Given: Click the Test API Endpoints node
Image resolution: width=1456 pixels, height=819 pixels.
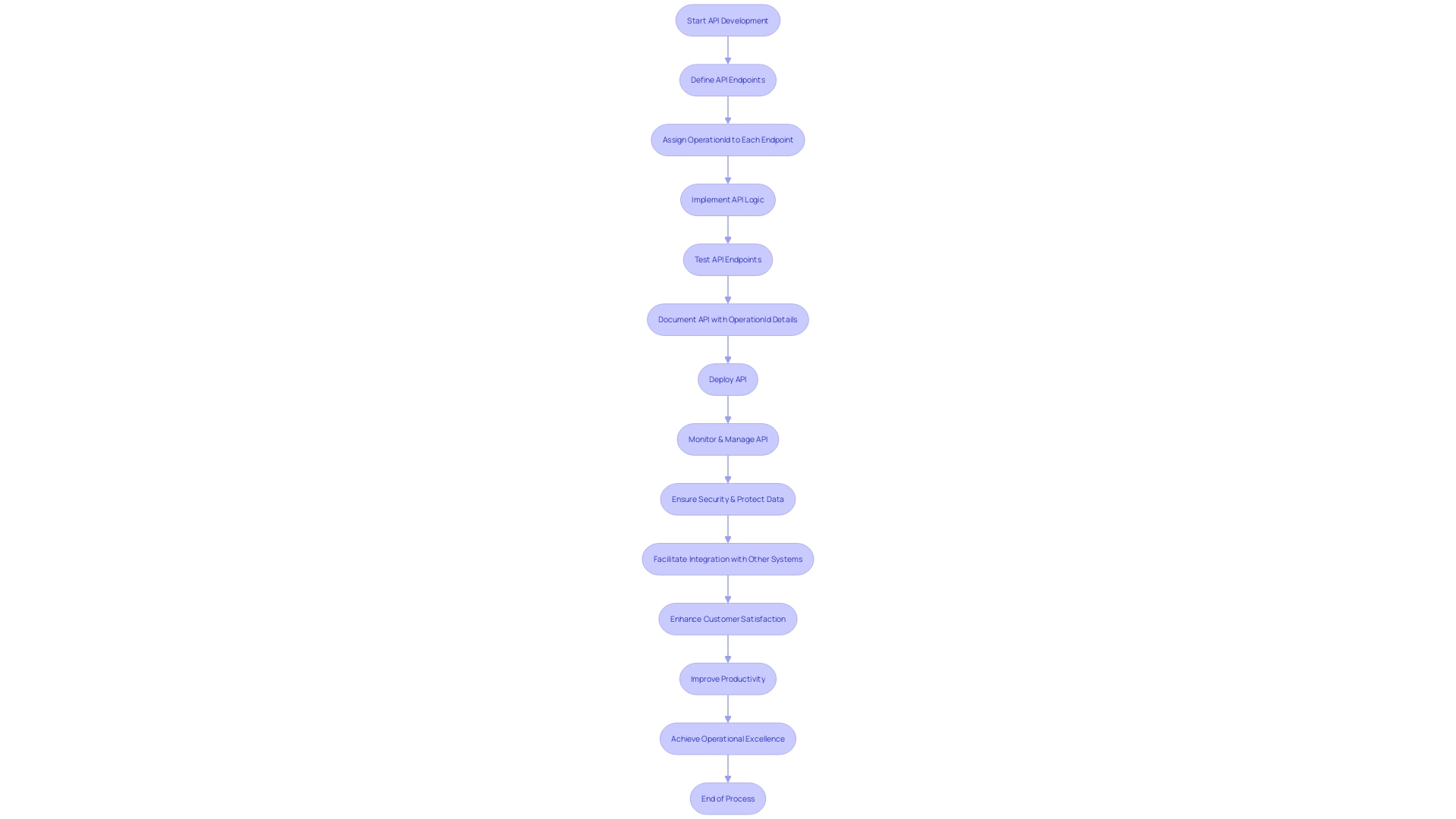Looking at the screenshot, I should (728, 259).
